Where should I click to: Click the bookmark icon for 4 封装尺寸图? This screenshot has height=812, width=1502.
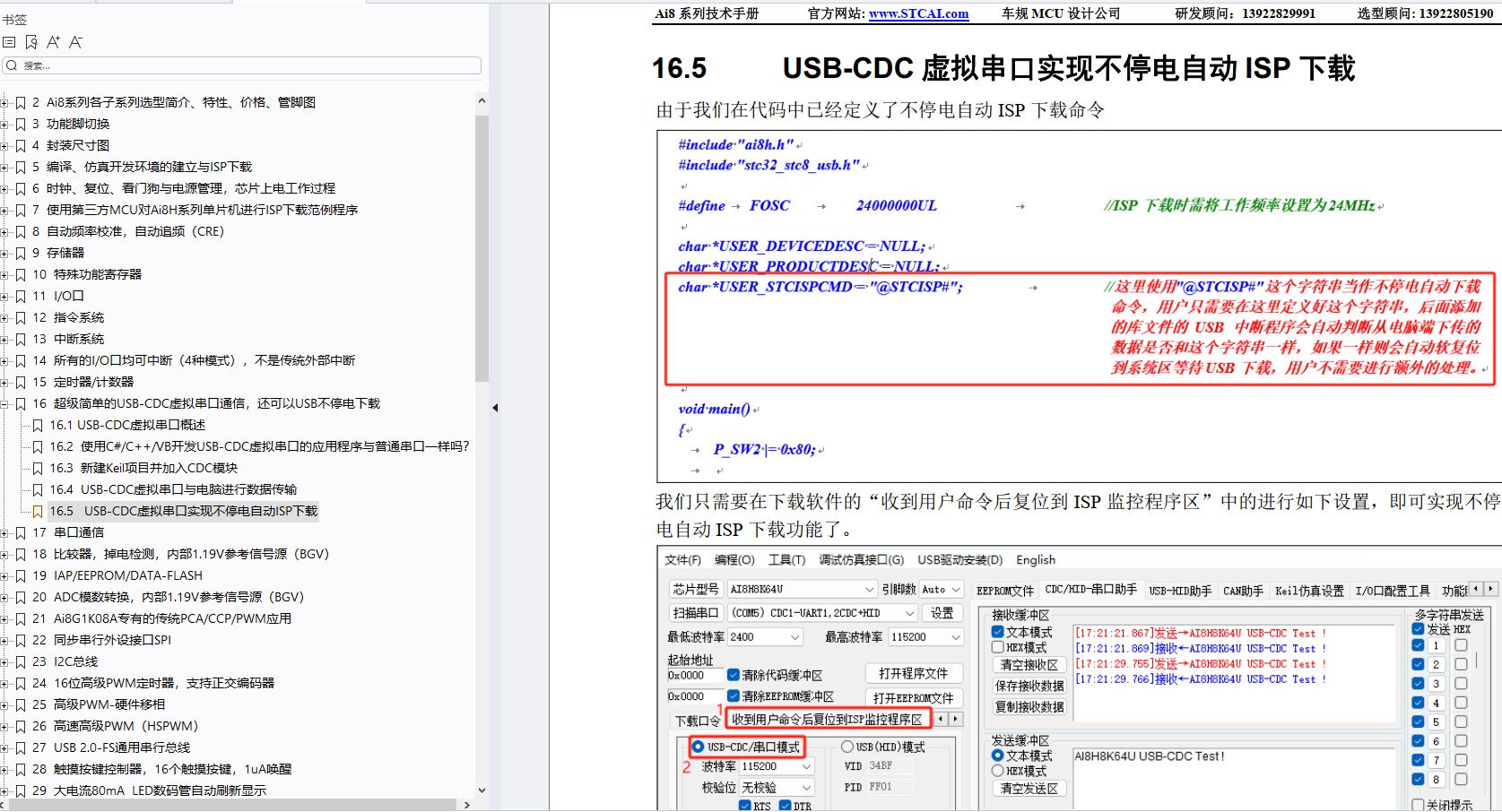click(21, 145)
